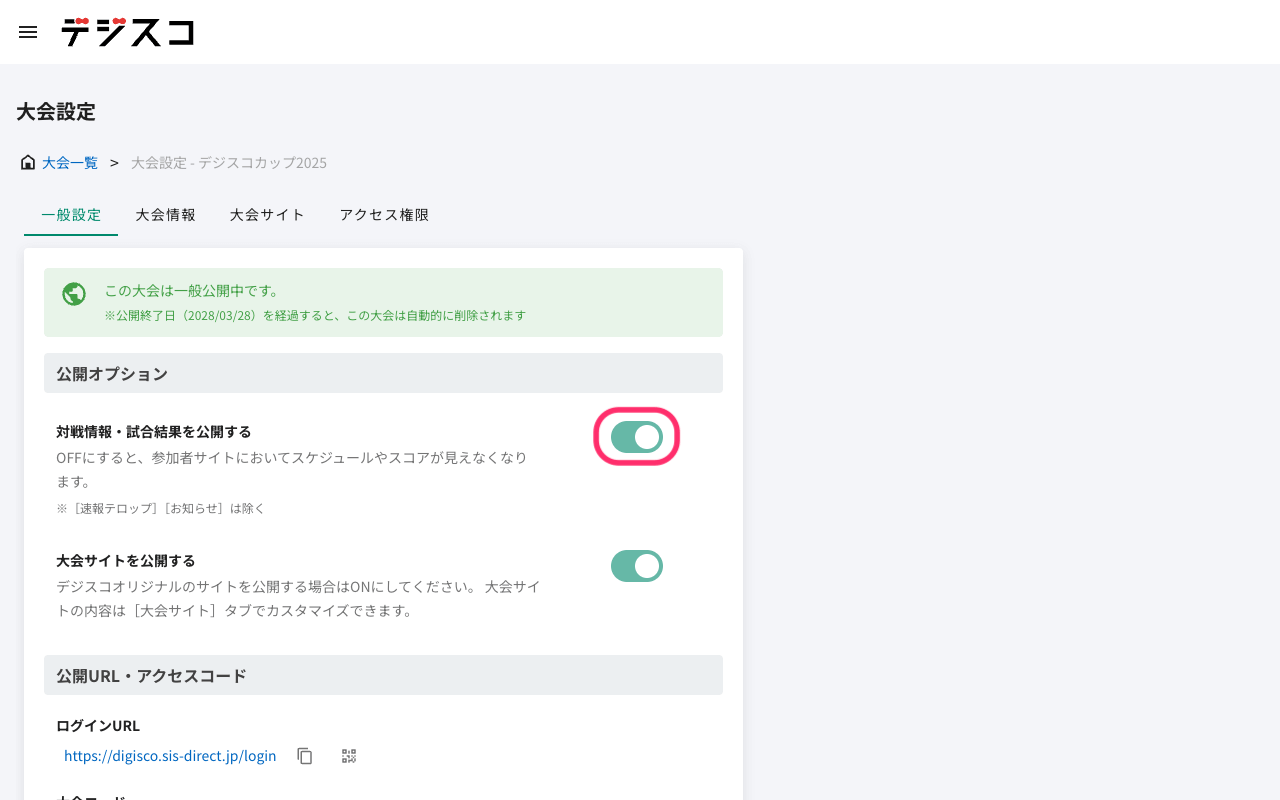Open the hamburger navigation menu
This screenshot has height=800, width=1280.
(28, 32)
